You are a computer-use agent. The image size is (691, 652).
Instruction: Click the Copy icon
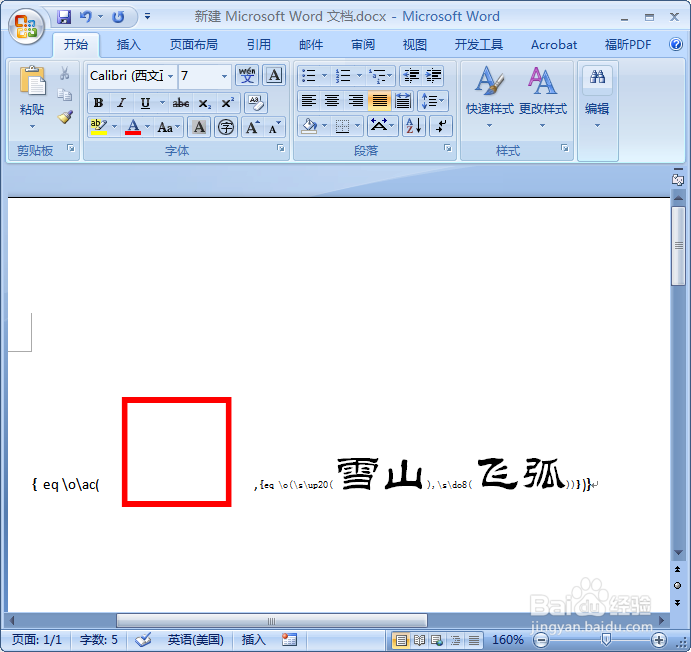pyautogui.click(x=65, y=95)
